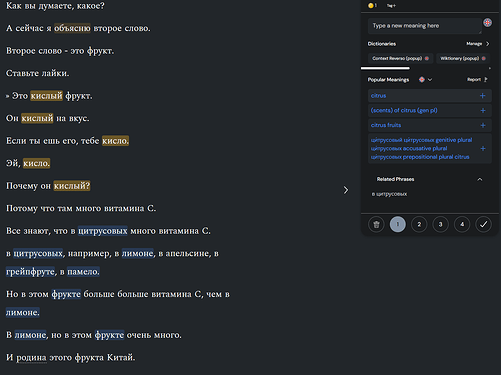Click 'цитрусовых' in 'Все знают' sentence
501x375 pixels.
pyautogui.click(x=103, y=231)
